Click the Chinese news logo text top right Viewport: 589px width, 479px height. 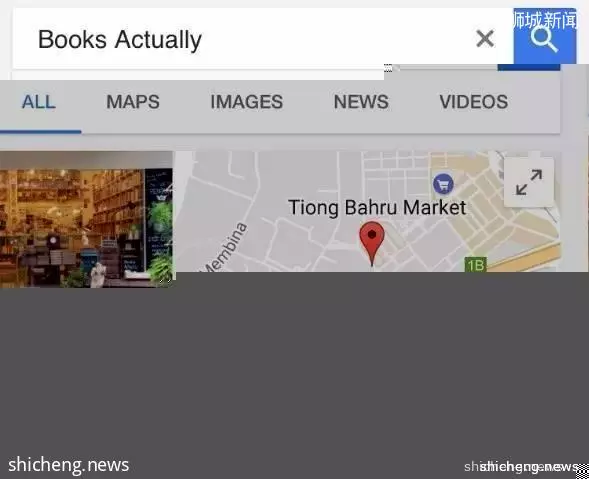tap(545, 20)
